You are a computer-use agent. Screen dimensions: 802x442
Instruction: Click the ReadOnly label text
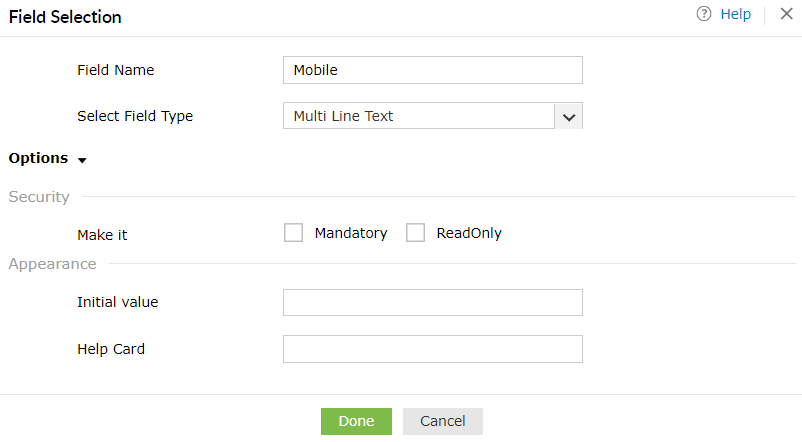point(469,233)
